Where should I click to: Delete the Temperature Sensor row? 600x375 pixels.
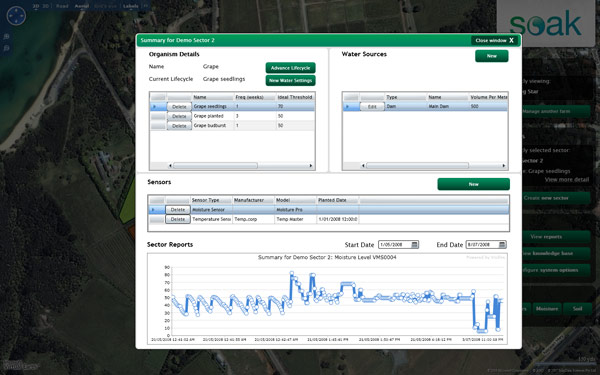click(x=178, y=219)
